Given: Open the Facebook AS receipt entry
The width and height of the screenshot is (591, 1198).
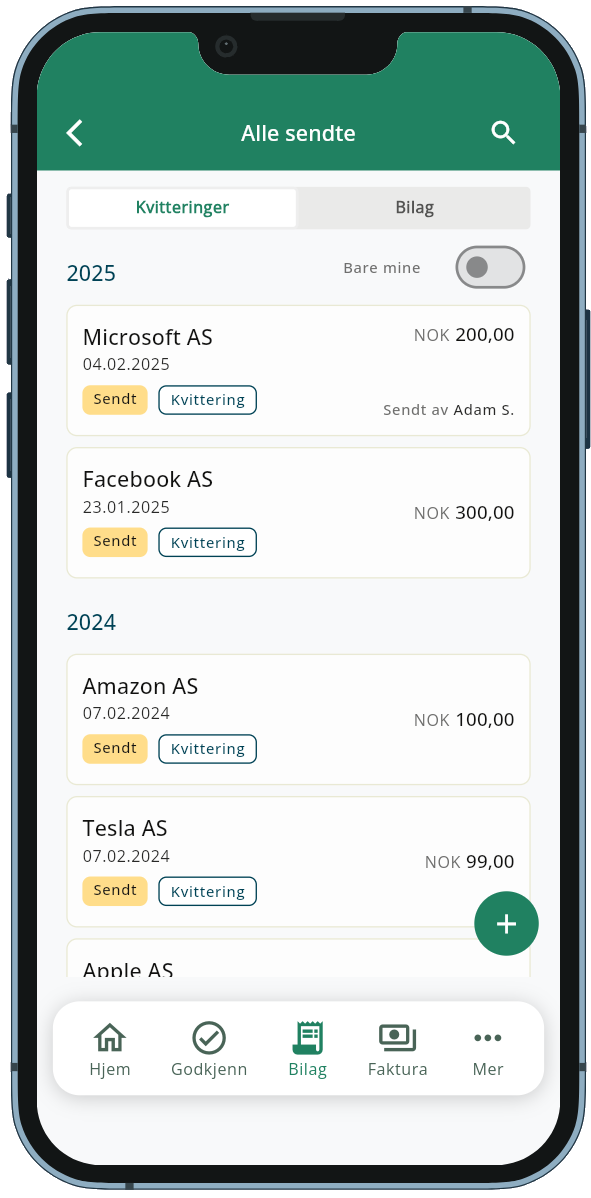Looking at the screenshot, I should tap(299, 513).
